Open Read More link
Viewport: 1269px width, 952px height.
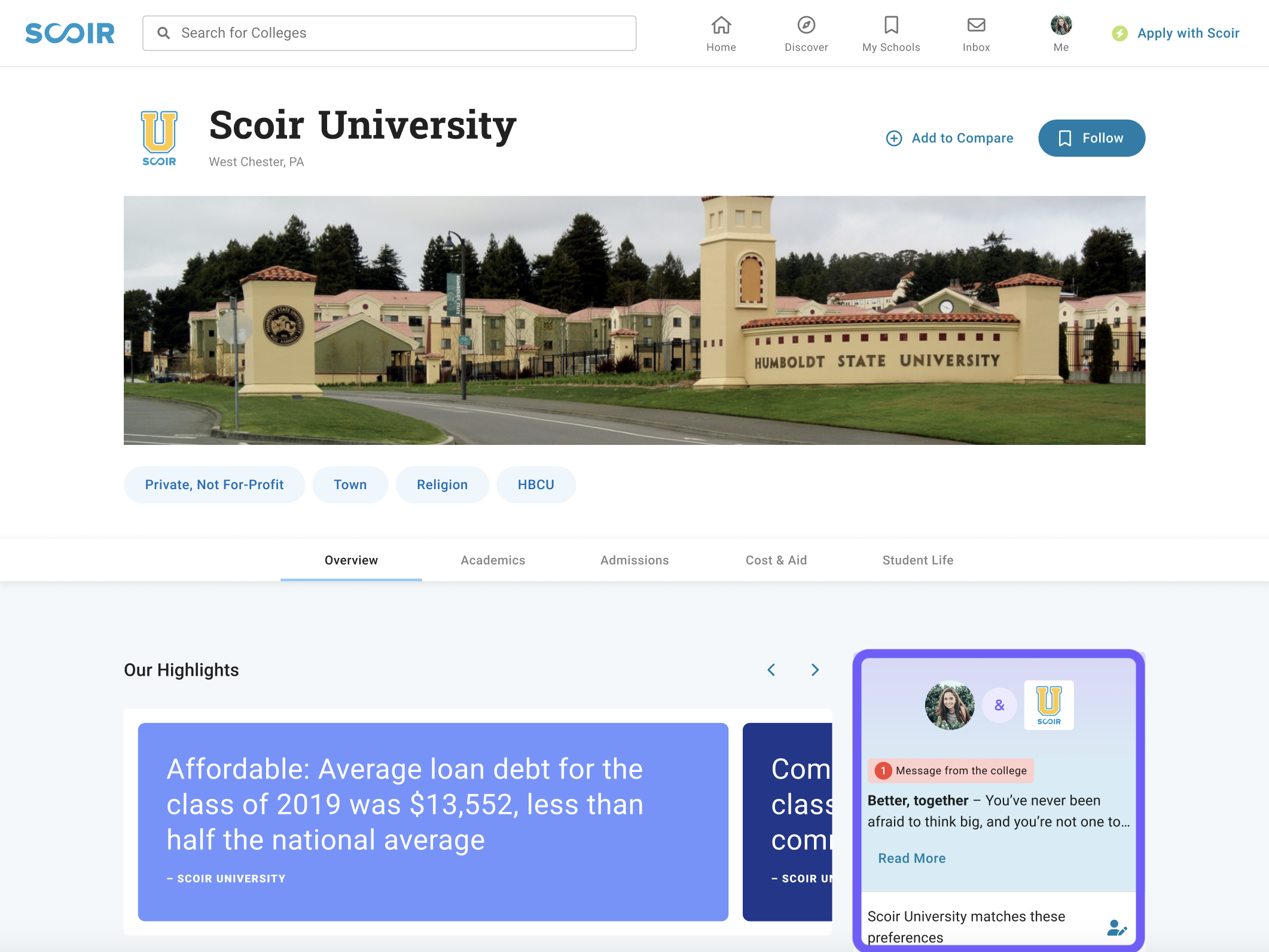[912, 858]
